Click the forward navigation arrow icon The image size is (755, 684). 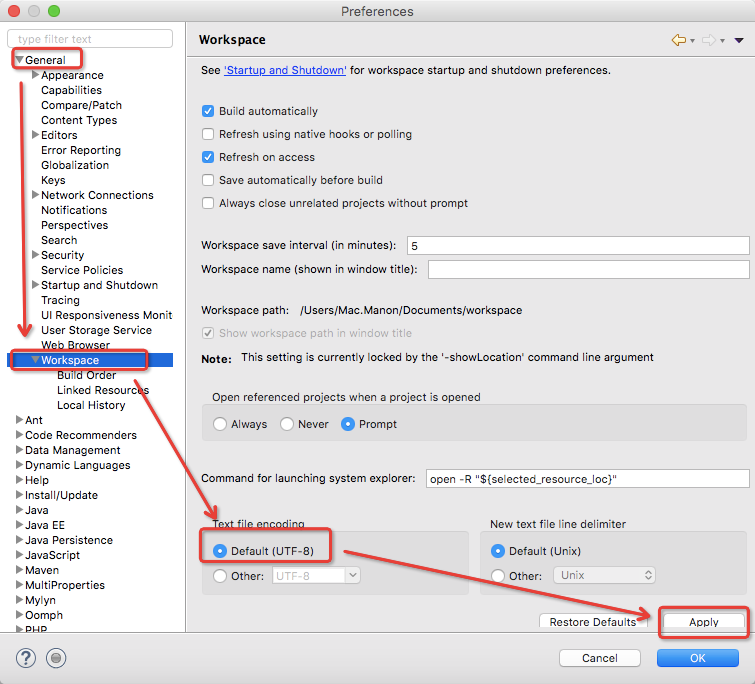(x=709, y=40)
